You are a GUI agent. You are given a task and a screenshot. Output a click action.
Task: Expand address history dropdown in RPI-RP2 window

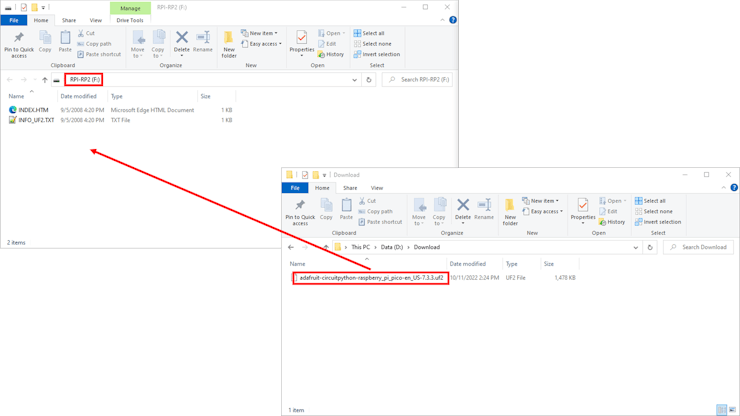pos(354,80)
